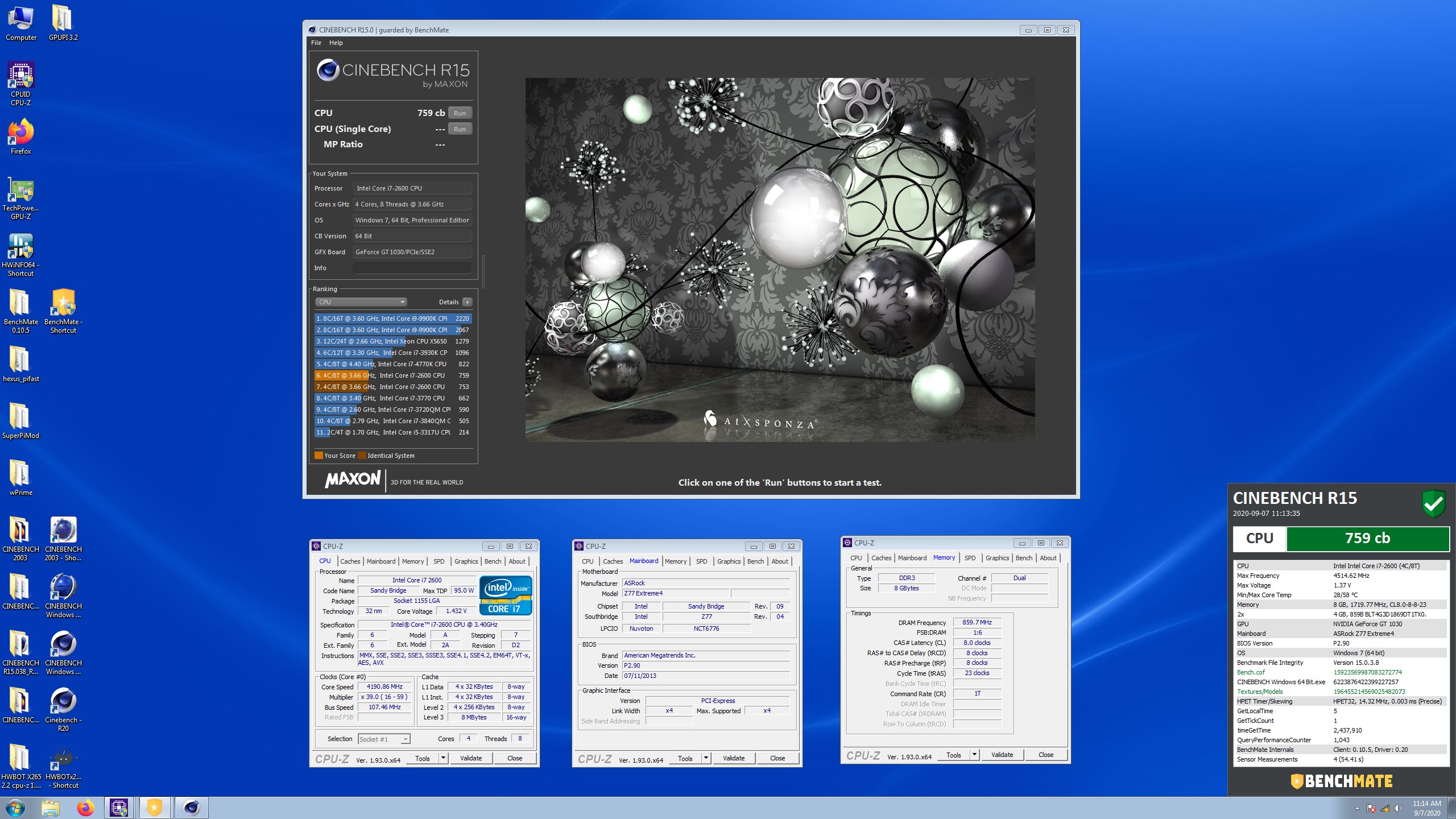The height and width of the screenshot is (819, 1456).
Task: Open Tools dropdown arrow in Memory window
Action: pyautogui.click(x=974, y=755)
